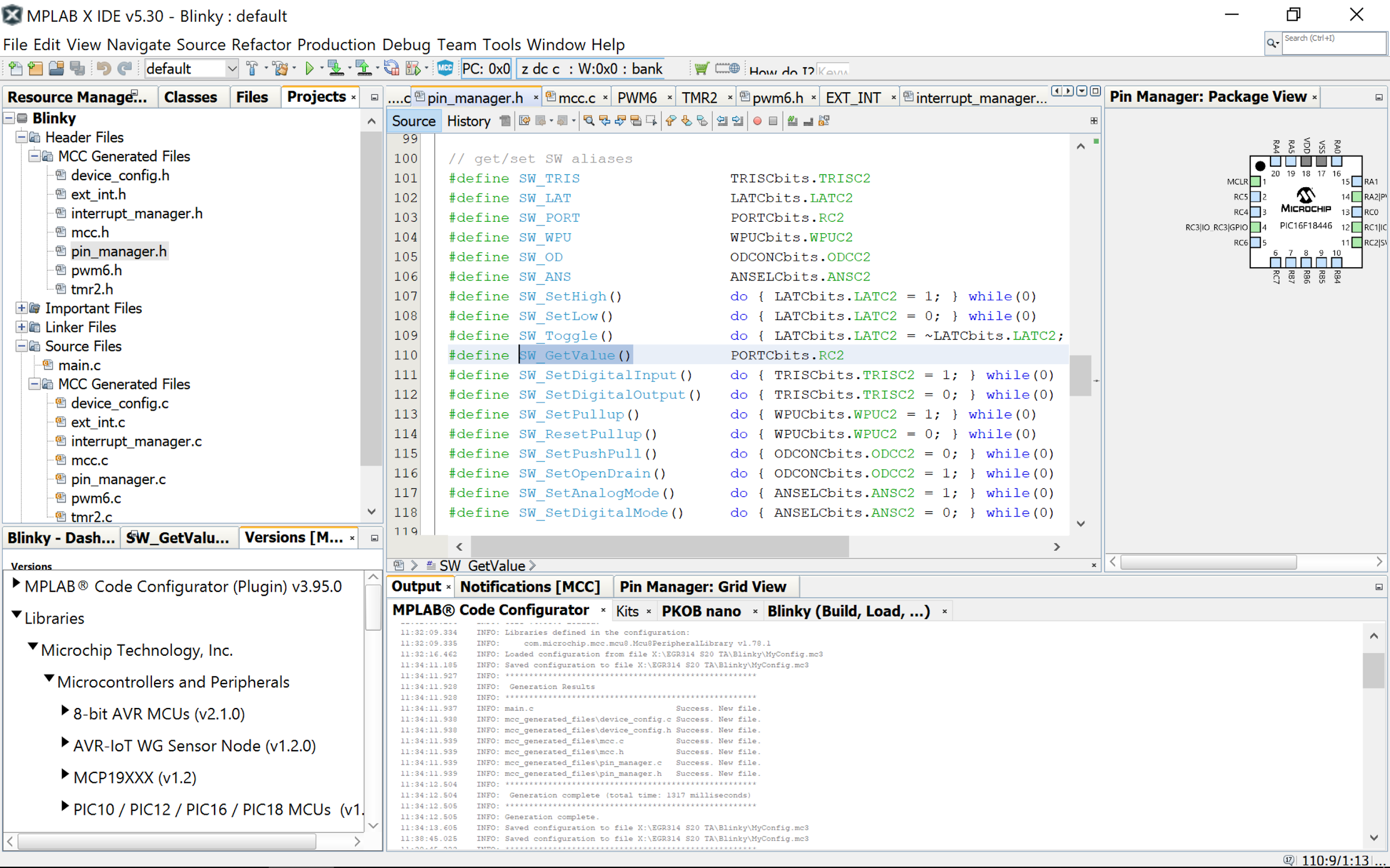The height and width of the screenshot is (868, 1390).
Task: Collapse the Source Files folder
Action: (22, 346)
